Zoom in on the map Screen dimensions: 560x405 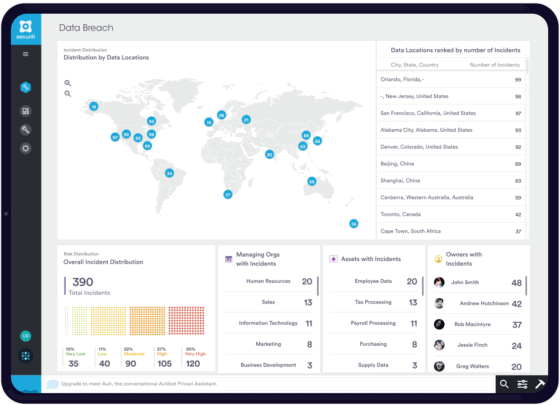pyautogui.click(x=68, y=83)
